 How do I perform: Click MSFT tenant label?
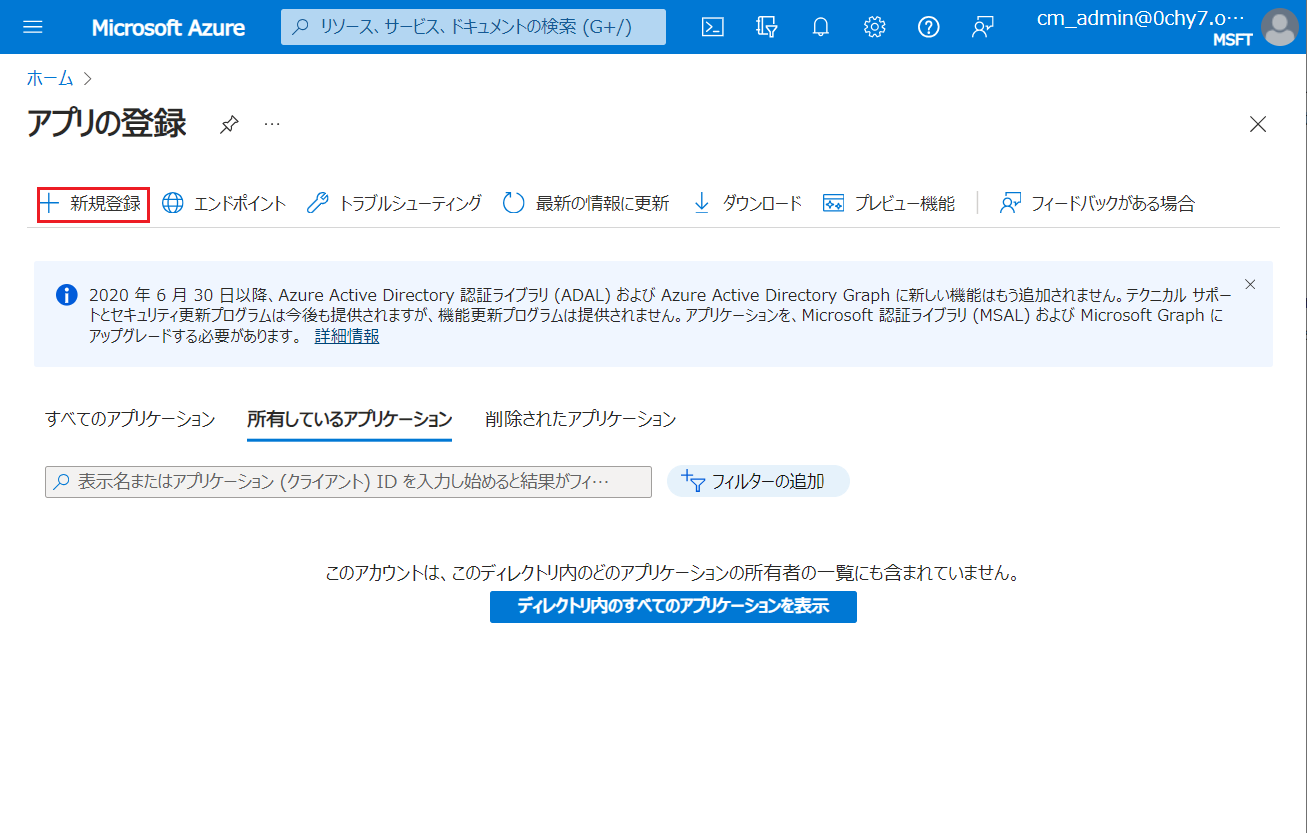[1232, 40]
